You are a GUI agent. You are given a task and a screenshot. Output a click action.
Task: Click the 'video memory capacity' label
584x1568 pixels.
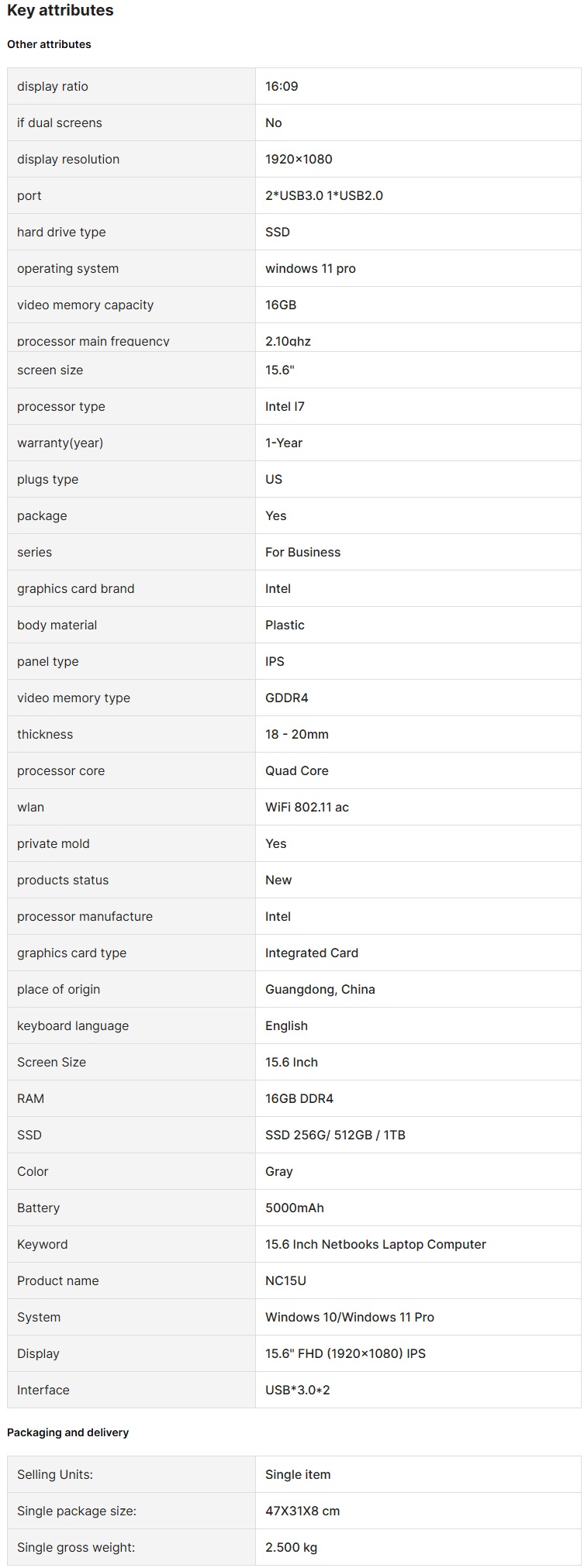click(85, 305)
